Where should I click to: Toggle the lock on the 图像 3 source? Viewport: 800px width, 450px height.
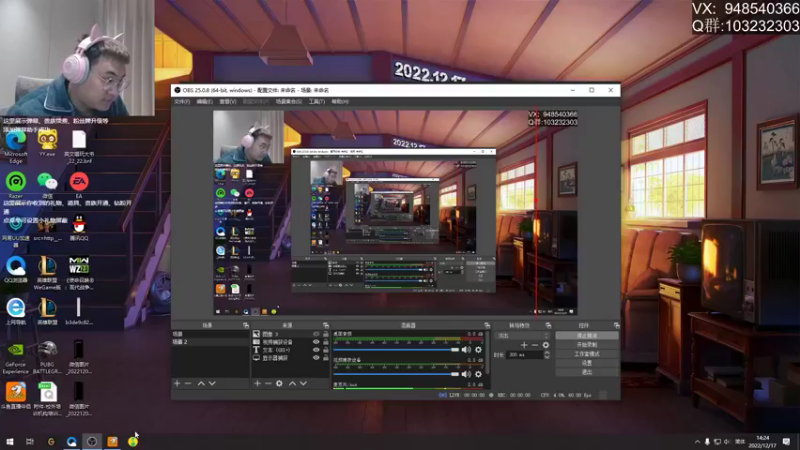[x=326, y=334]
